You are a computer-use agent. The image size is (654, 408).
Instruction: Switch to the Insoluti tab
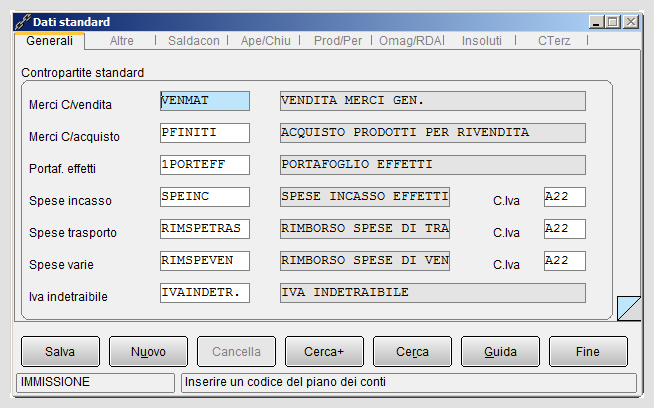pyautogui.click(x=481, y=40)
